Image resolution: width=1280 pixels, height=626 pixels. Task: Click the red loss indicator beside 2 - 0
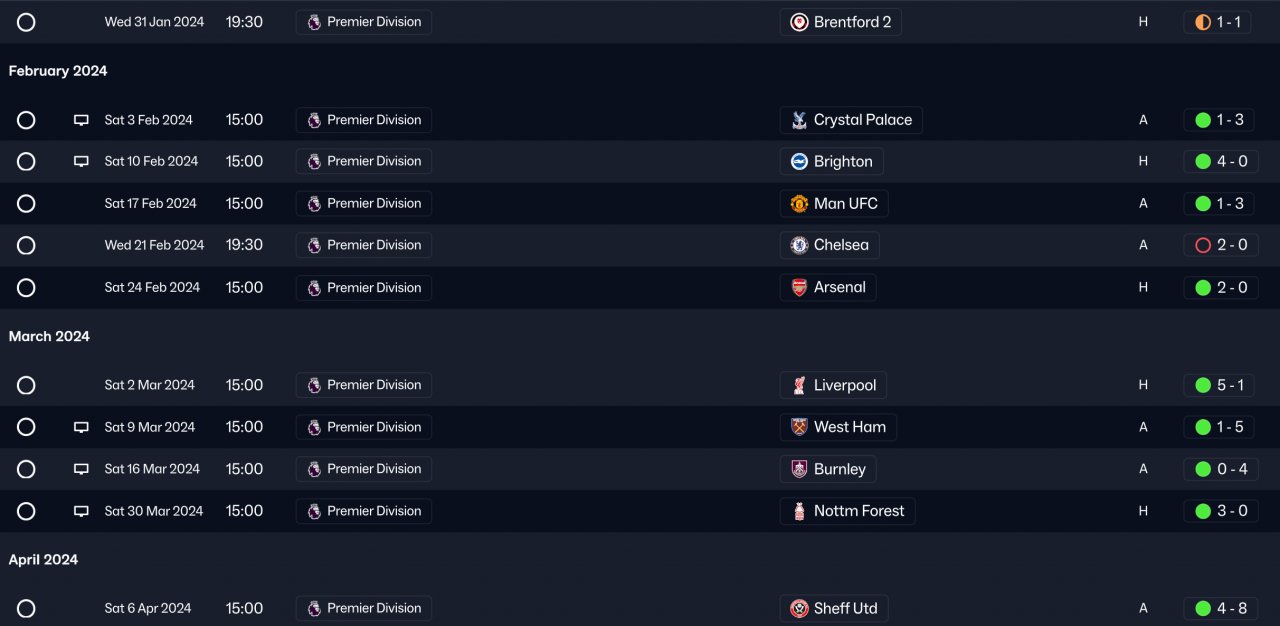(1203, 245)
